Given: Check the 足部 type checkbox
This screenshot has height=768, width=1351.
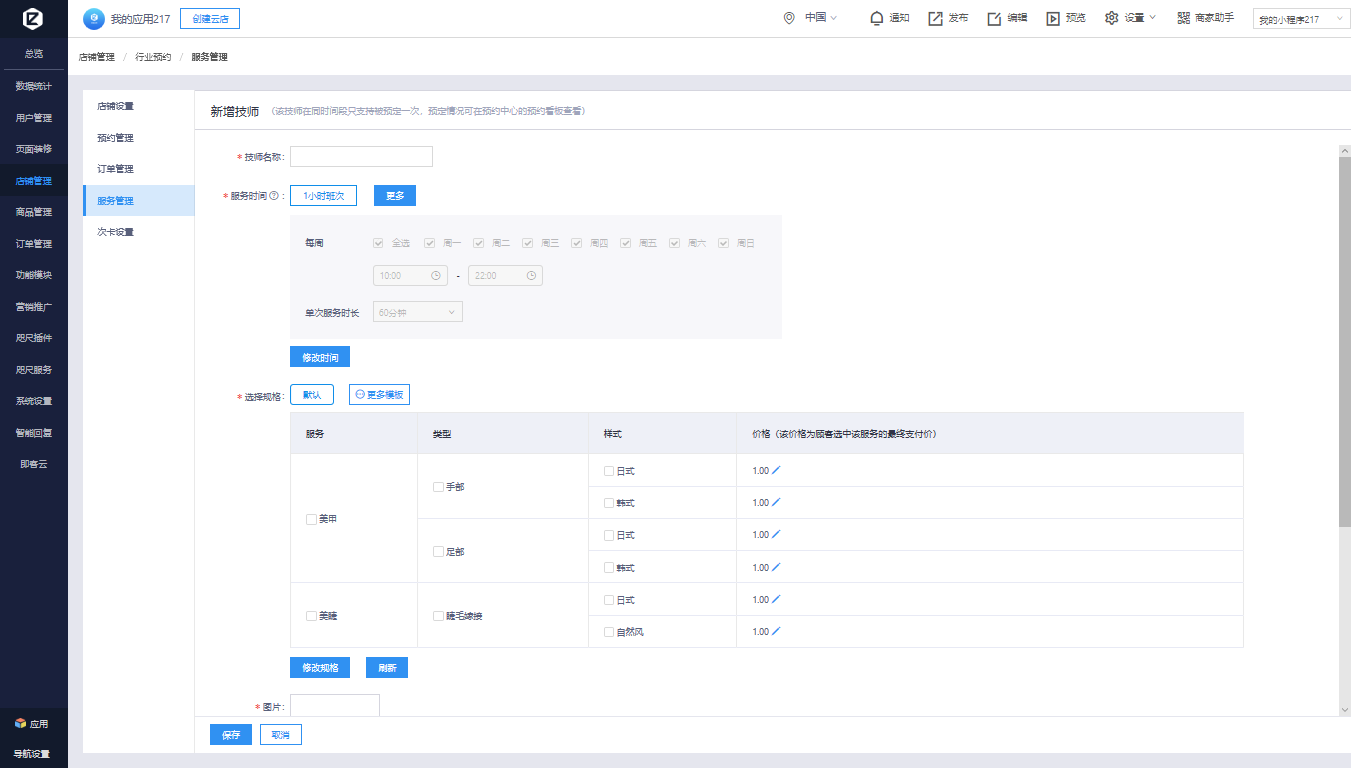Looking at the screenshot, I should [438, 551].
